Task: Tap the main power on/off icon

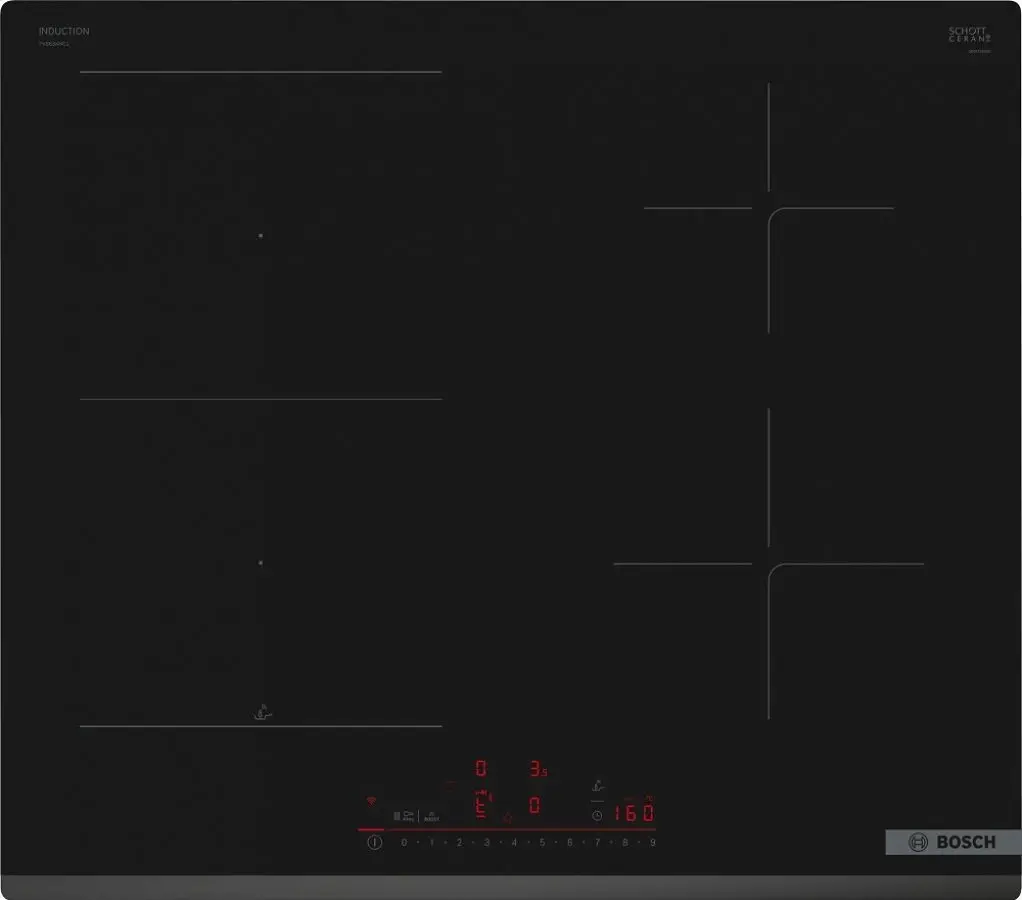Action: (x=374, y=843)
